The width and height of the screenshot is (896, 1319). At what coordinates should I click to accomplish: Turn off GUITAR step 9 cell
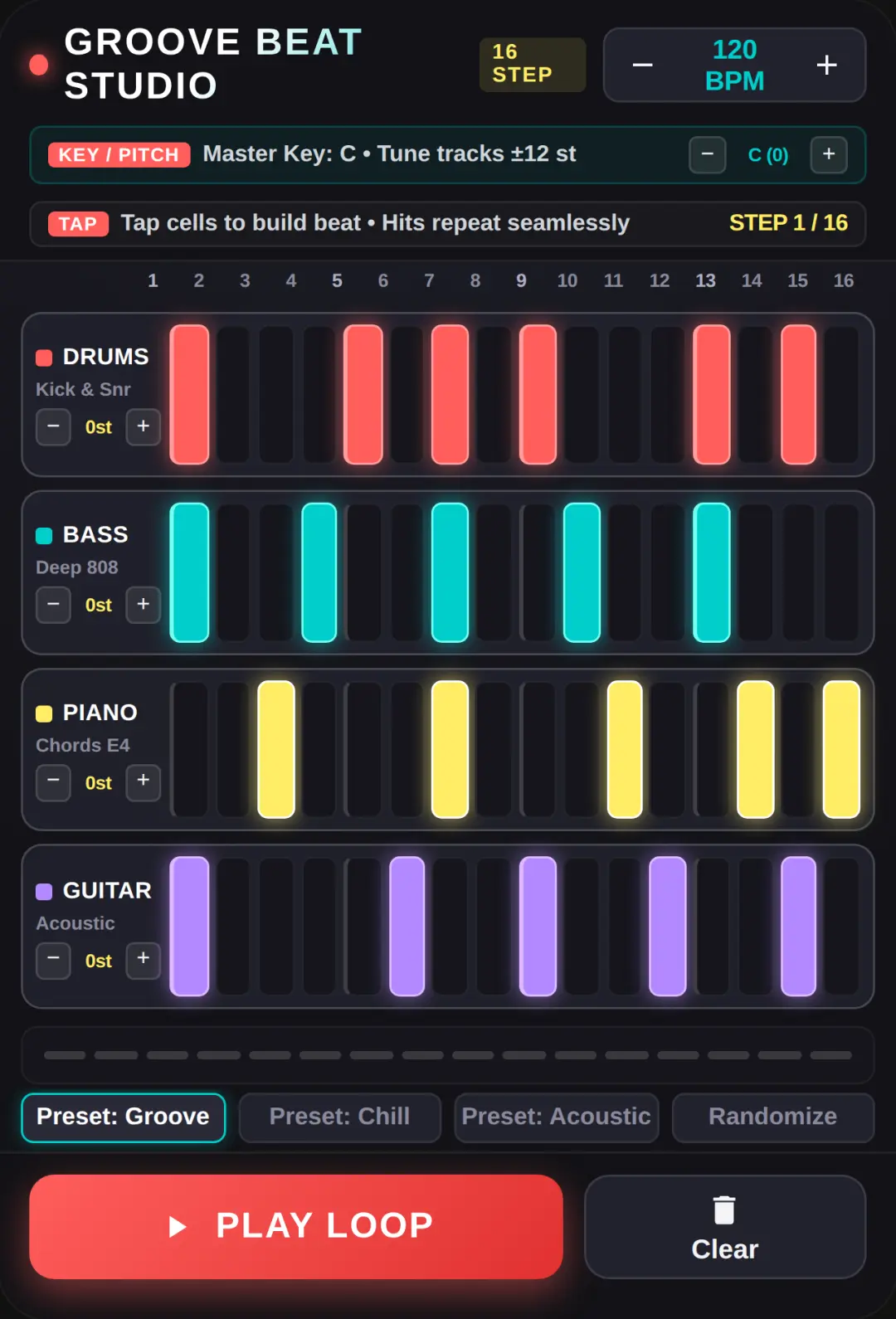point(538,927)
